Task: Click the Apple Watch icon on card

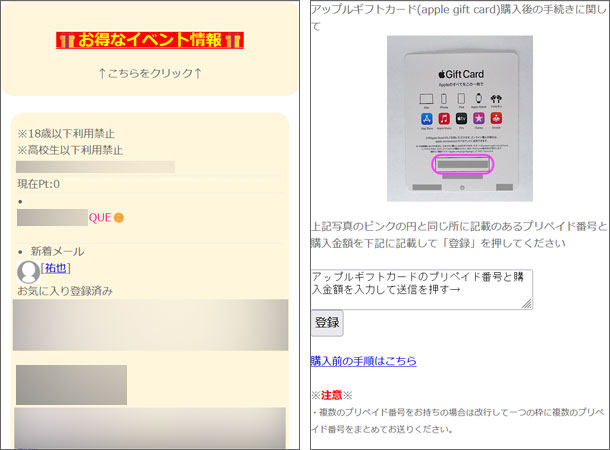Action: coord(477,98)
